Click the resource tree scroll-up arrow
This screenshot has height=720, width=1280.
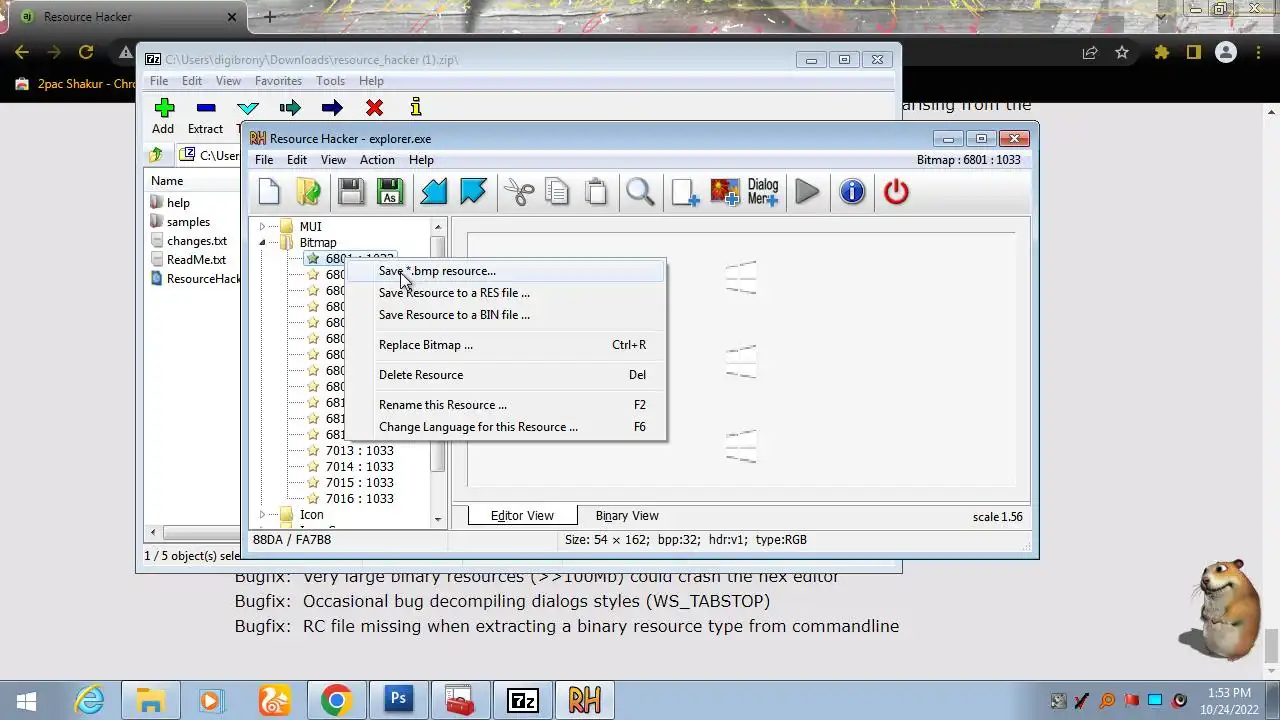pyautogui.click(x=438, y=227)
